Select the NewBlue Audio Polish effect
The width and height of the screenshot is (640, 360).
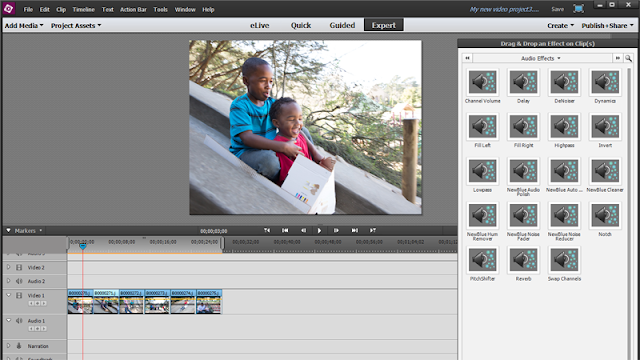523,171
